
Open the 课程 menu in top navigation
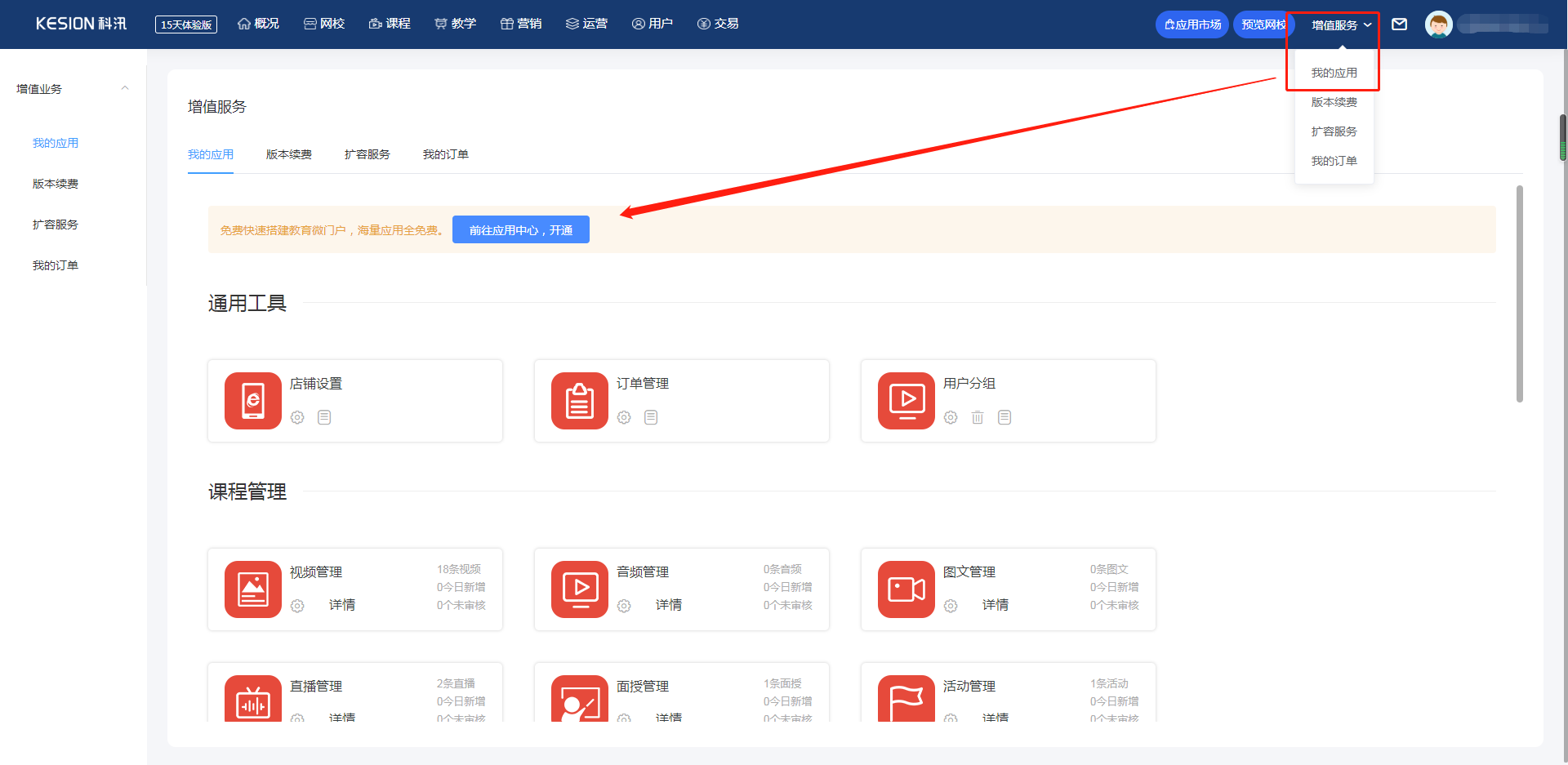tap(390, 24)
